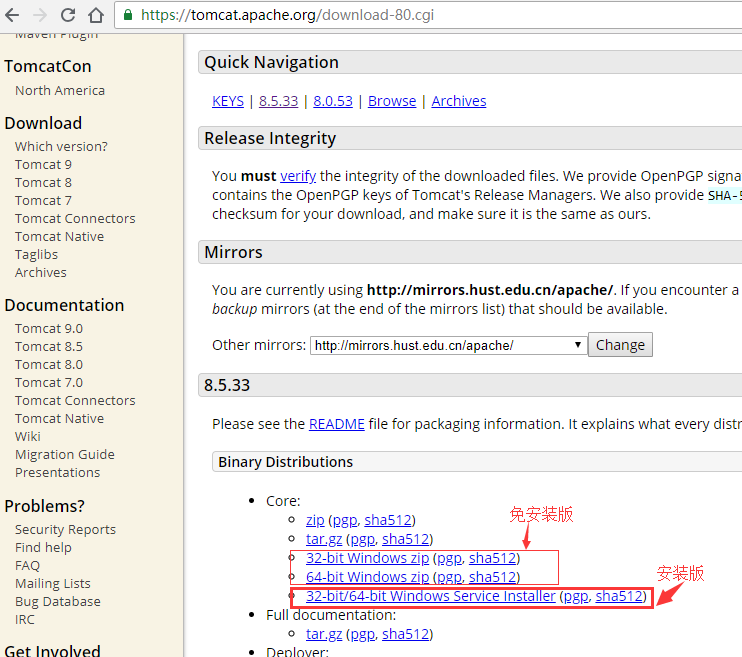Open the README file link

click(x=336, y=424)
